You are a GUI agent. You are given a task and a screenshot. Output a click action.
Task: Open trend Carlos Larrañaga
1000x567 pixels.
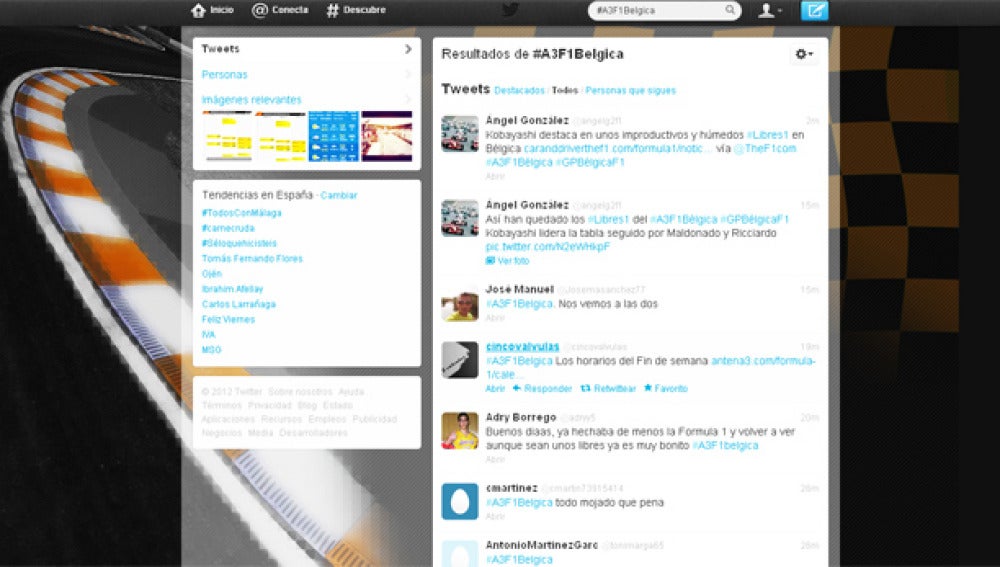(239, 304)
